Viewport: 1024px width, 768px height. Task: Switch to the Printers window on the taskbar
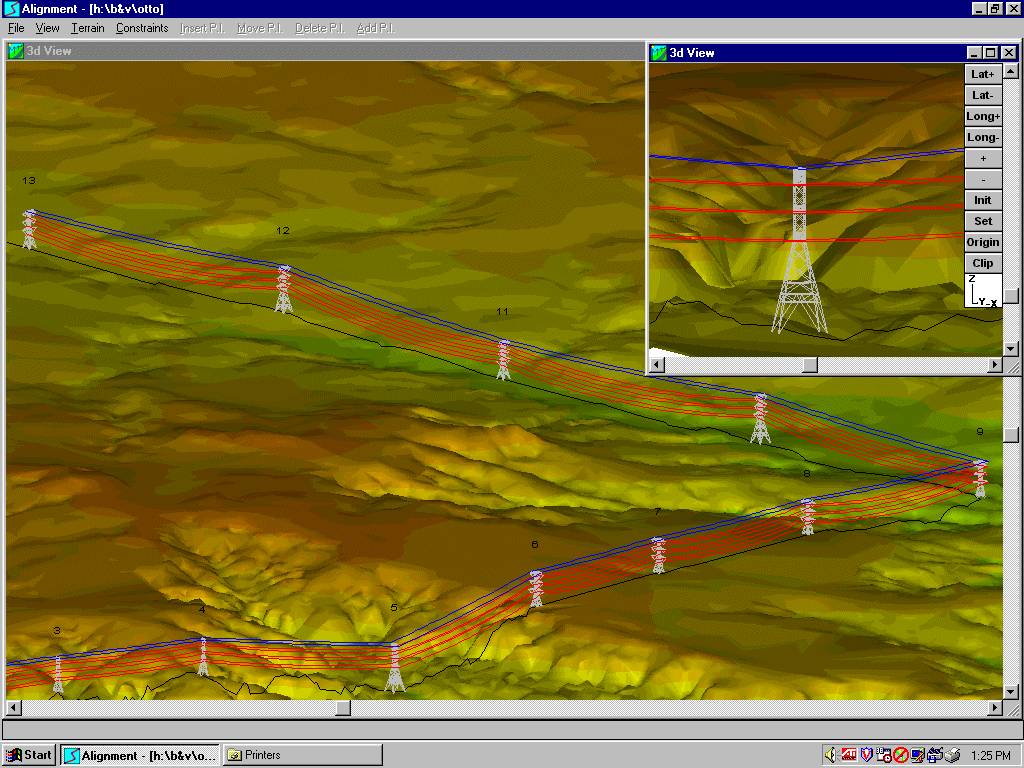click(300, 755)
